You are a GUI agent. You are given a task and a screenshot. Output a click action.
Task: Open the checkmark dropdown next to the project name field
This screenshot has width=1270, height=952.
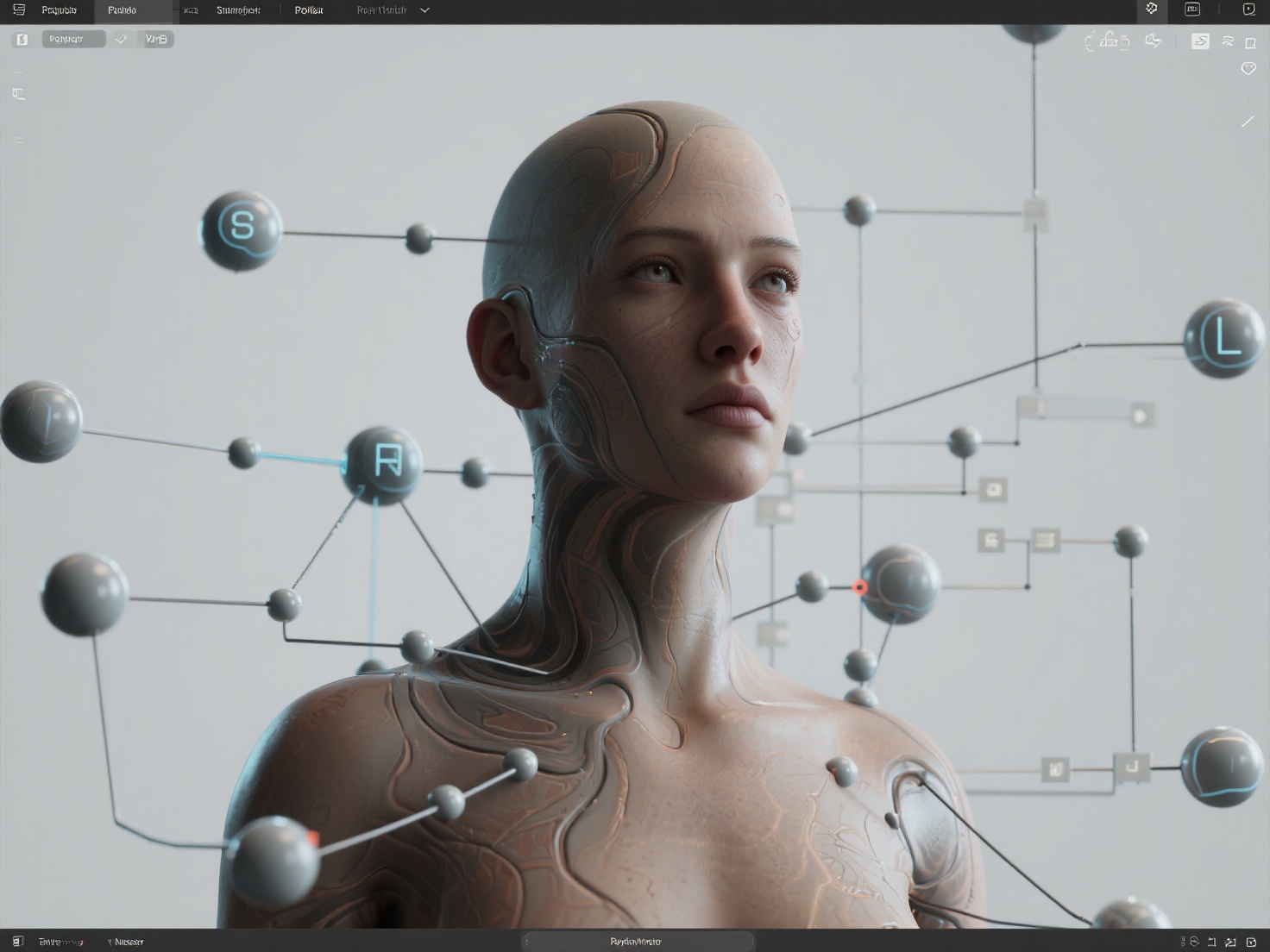pyautogui.click(x=122, y=38)
